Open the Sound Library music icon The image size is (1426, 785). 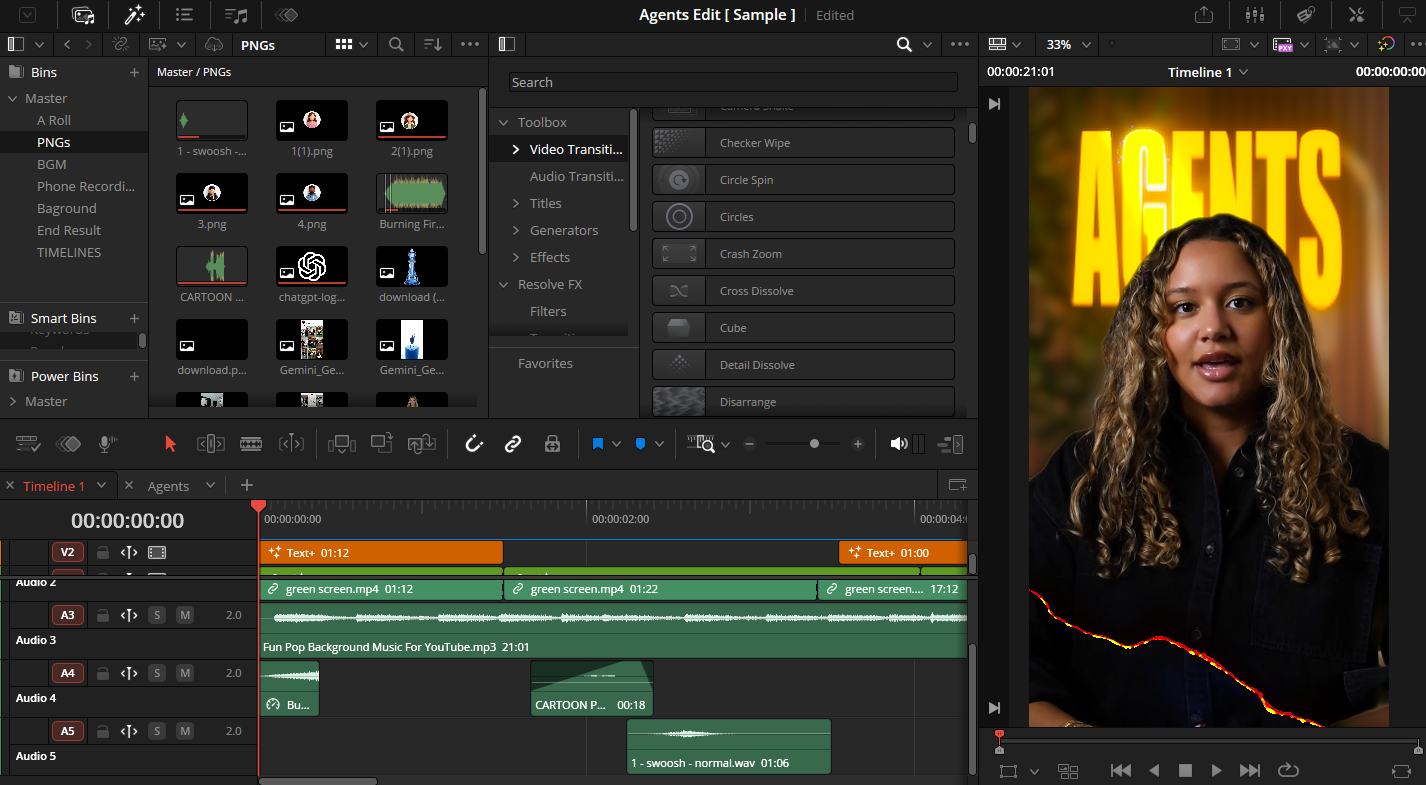click(236, 15)
